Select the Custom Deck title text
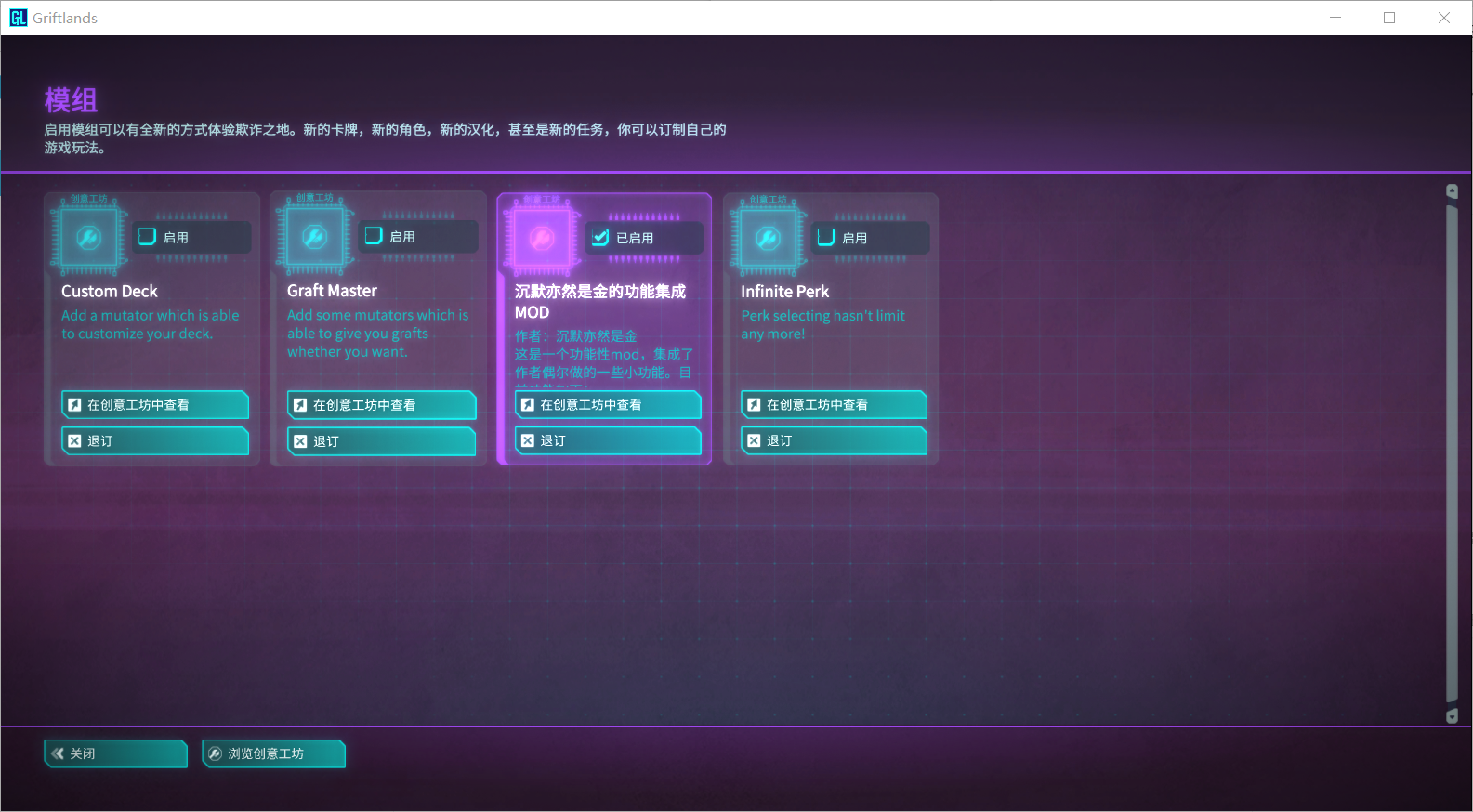This screenshot has height=812, width=1473. pyautogui.click(x=110, y=292)
